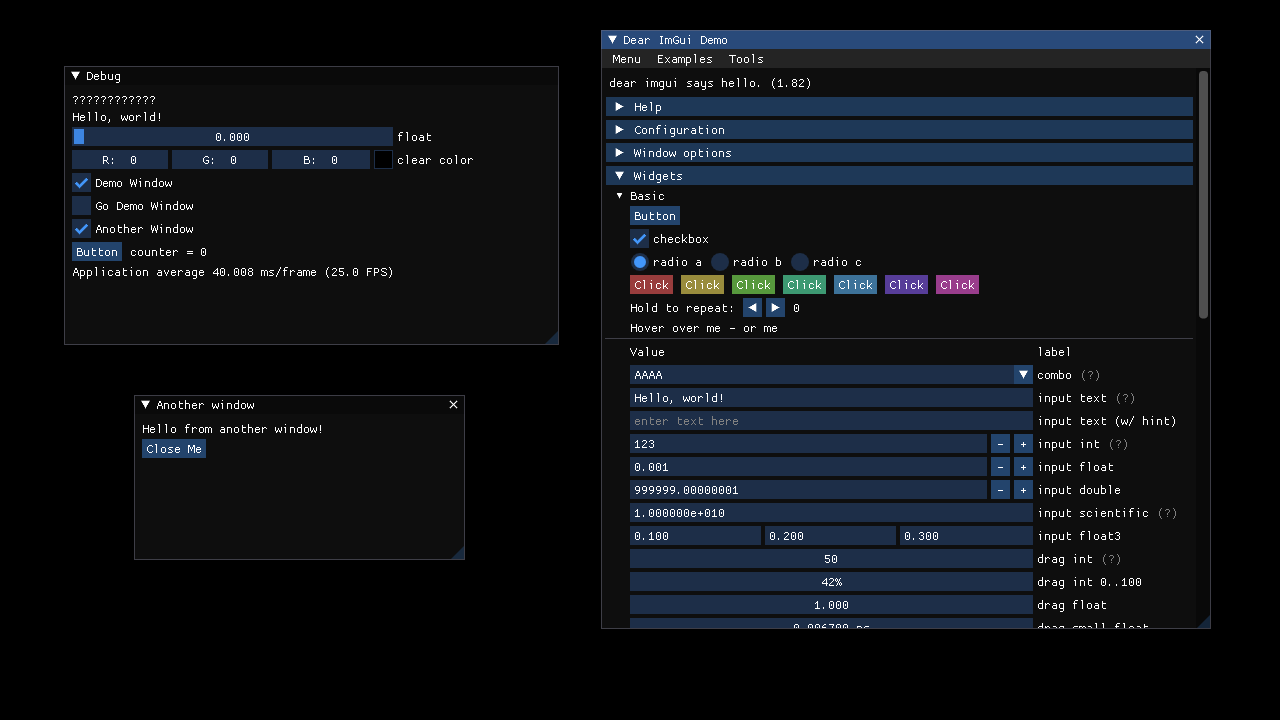Image resolution: width=1280 pixels, height=720 pixels.
Task: Click the purple Click button
Action: (x=906, y=285)
